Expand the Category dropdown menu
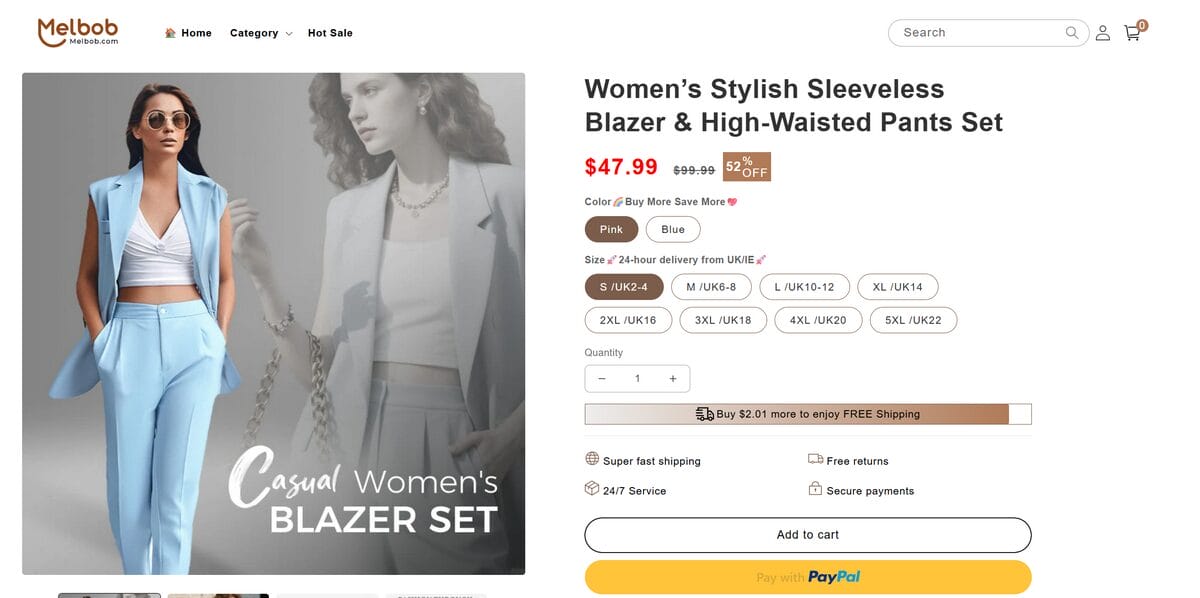The width and height of the screenshot is (1200, 598). coord(260,33)
